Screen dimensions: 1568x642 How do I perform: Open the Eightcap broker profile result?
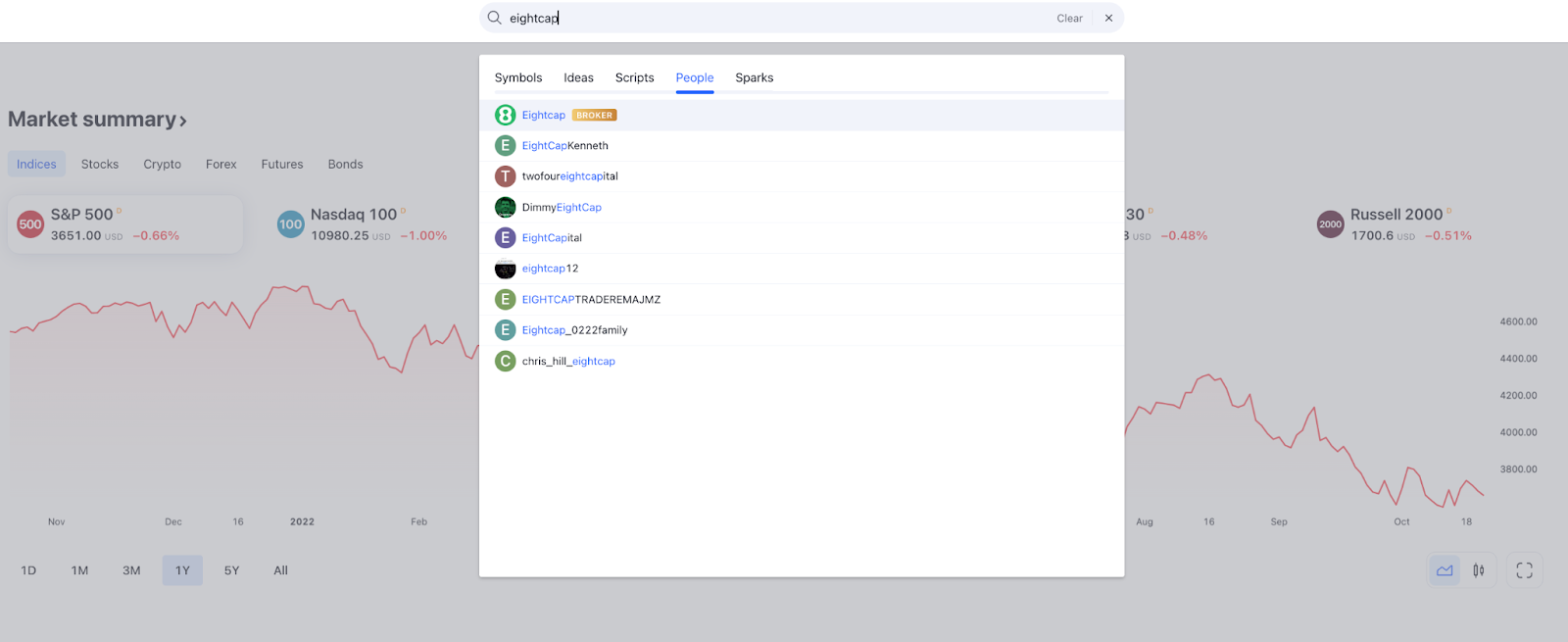802,115
